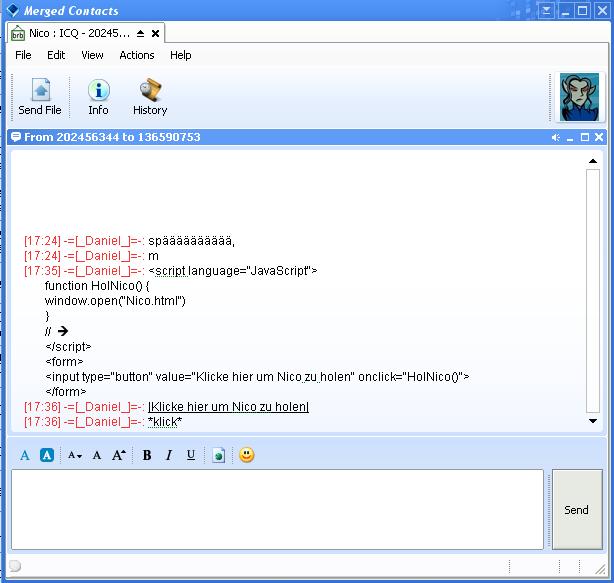614x583 pixels.
Task: Close the Nico conversation tab
Action: coord(155,34)
